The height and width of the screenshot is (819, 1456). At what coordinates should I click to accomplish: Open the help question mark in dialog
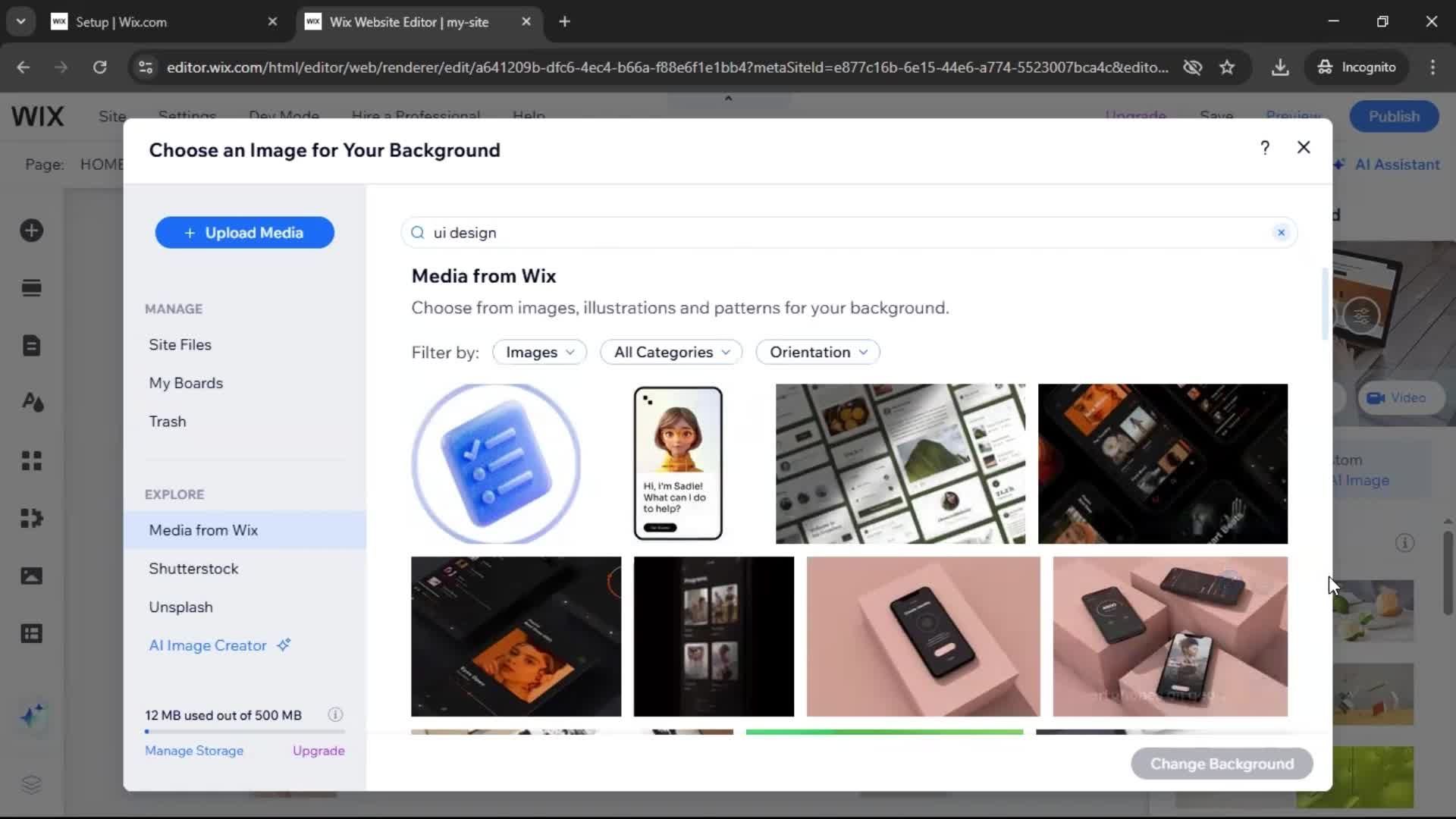coord(1264,148)
